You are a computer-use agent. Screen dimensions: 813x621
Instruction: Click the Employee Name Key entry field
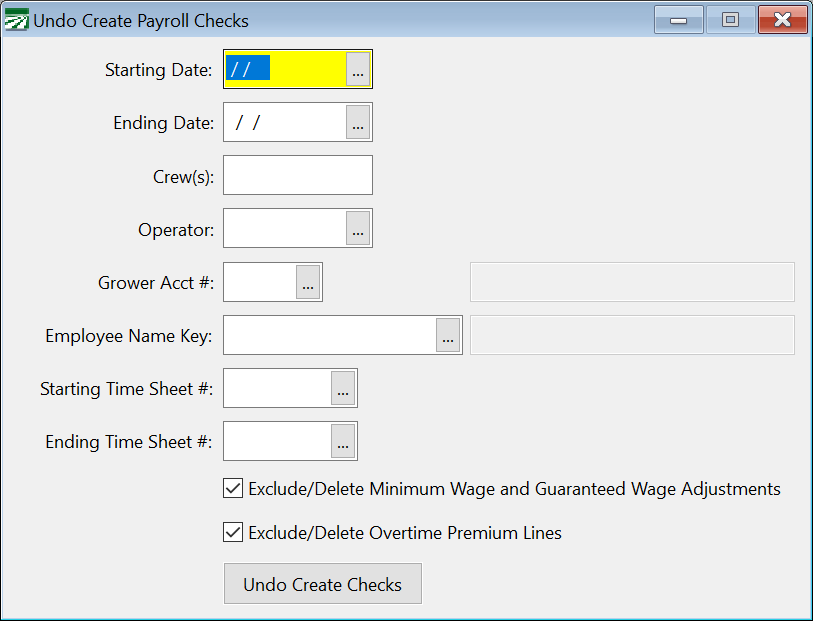click(x=330, y=335)
